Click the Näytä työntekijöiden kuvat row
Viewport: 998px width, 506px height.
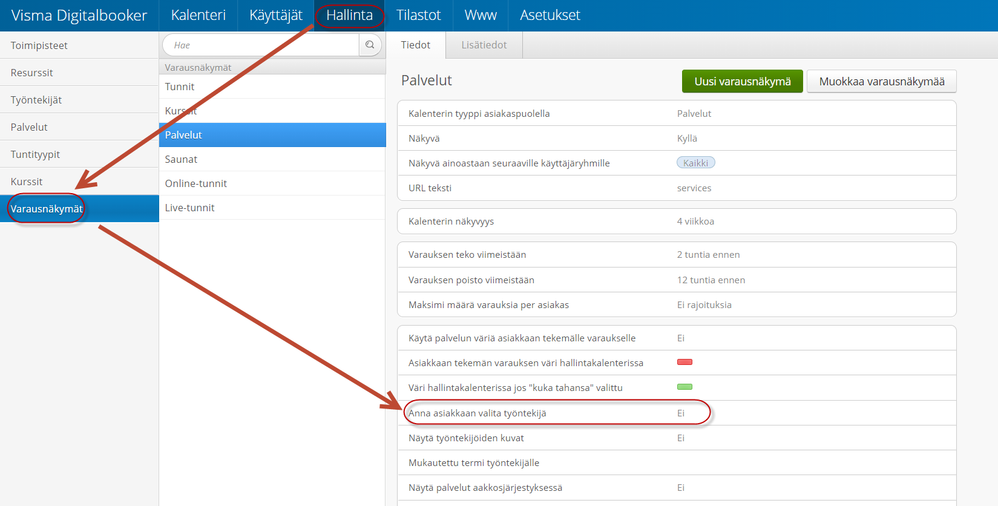coord(677,438)
